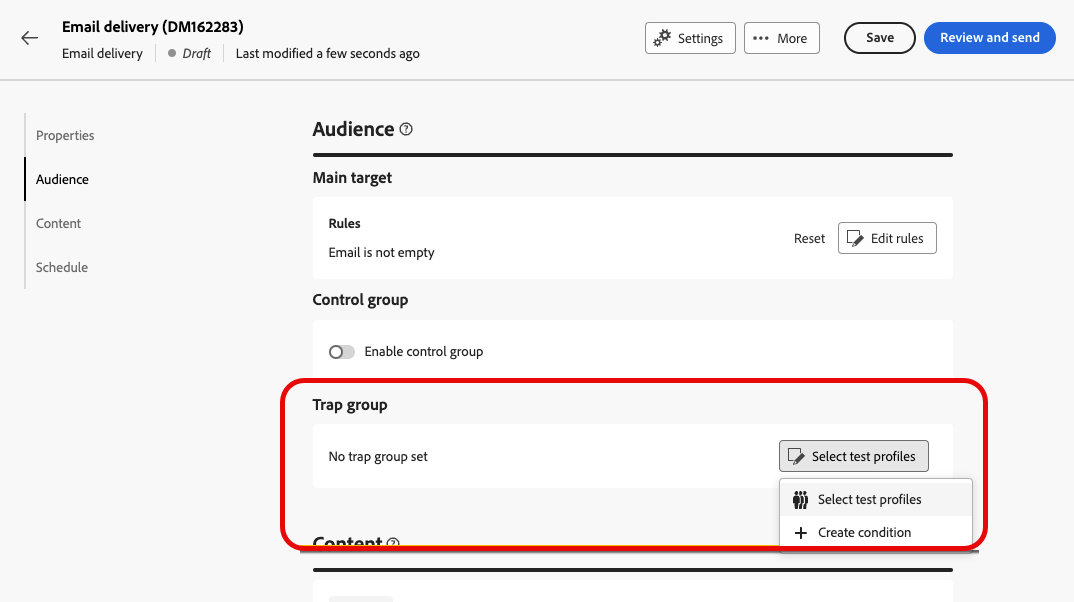Click the three-dots More icon
The image size is (1074, 602).
[761, 38]
